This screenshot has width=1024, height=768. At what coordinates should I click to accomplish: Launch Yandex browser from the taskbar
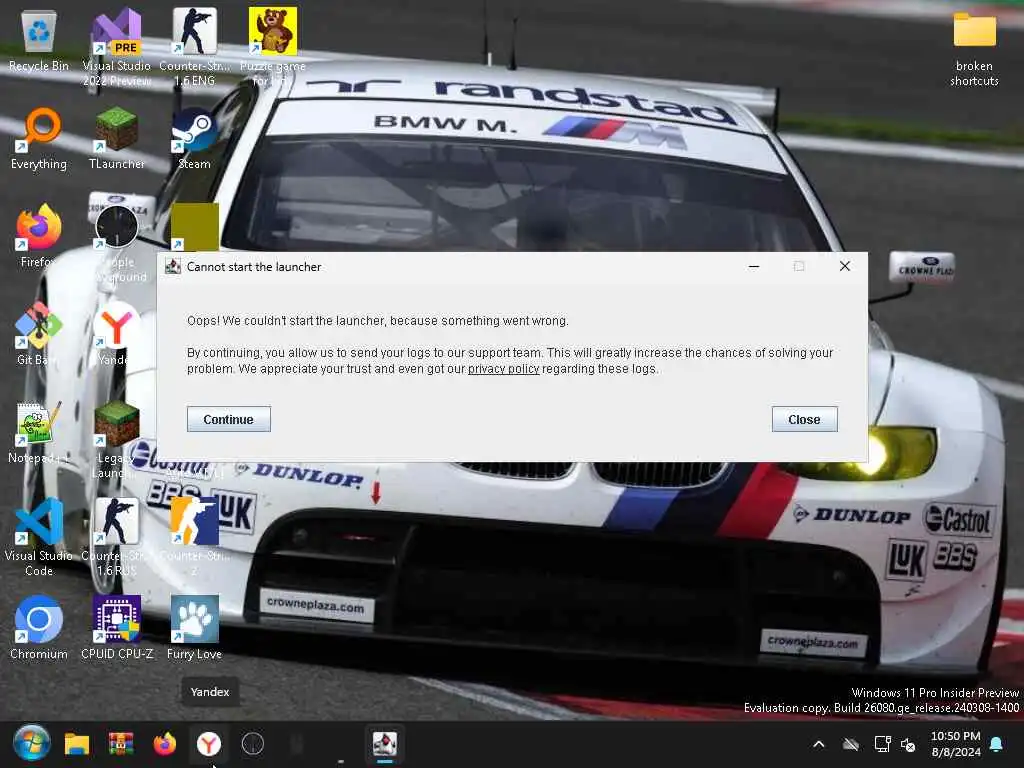tap(209, 744)
